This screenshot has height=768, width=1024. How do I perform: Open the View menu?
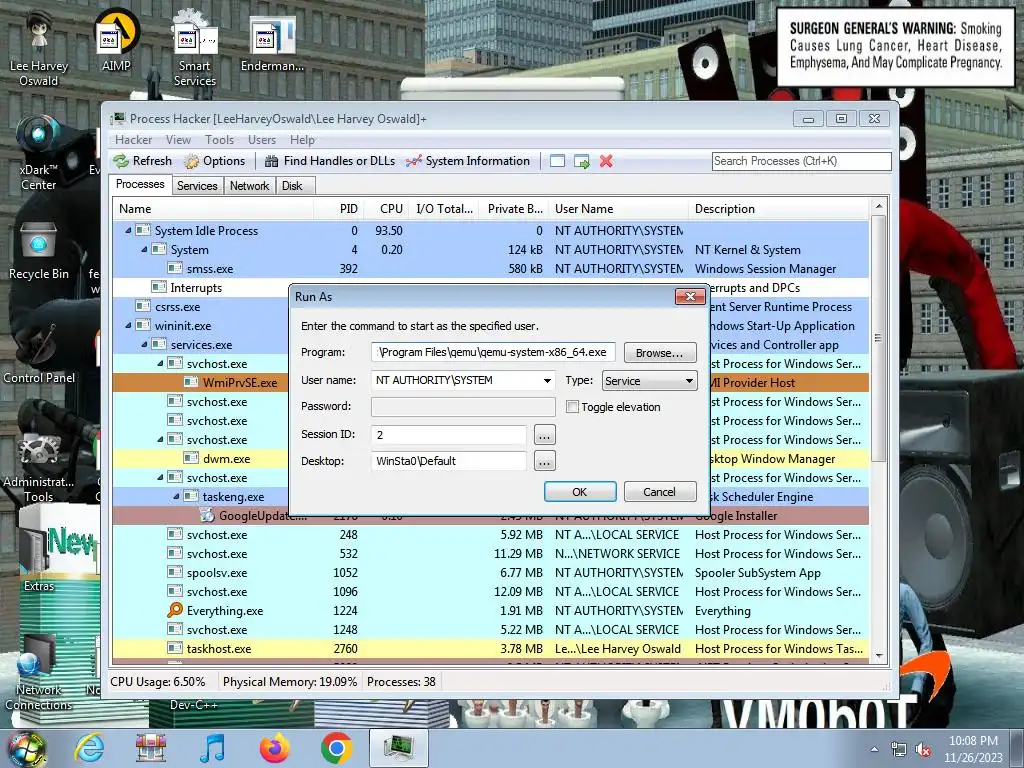[178, 140]
